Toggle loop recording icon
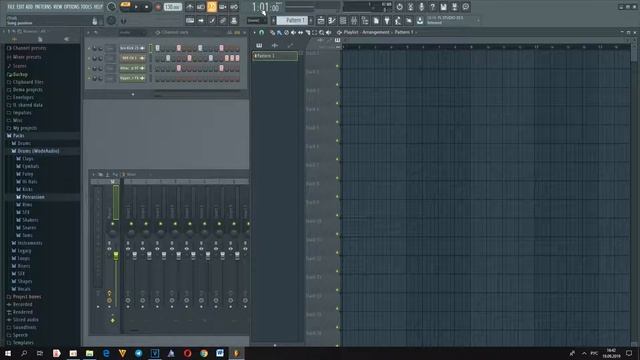640x360 pixels. click(x=234, y=7)
